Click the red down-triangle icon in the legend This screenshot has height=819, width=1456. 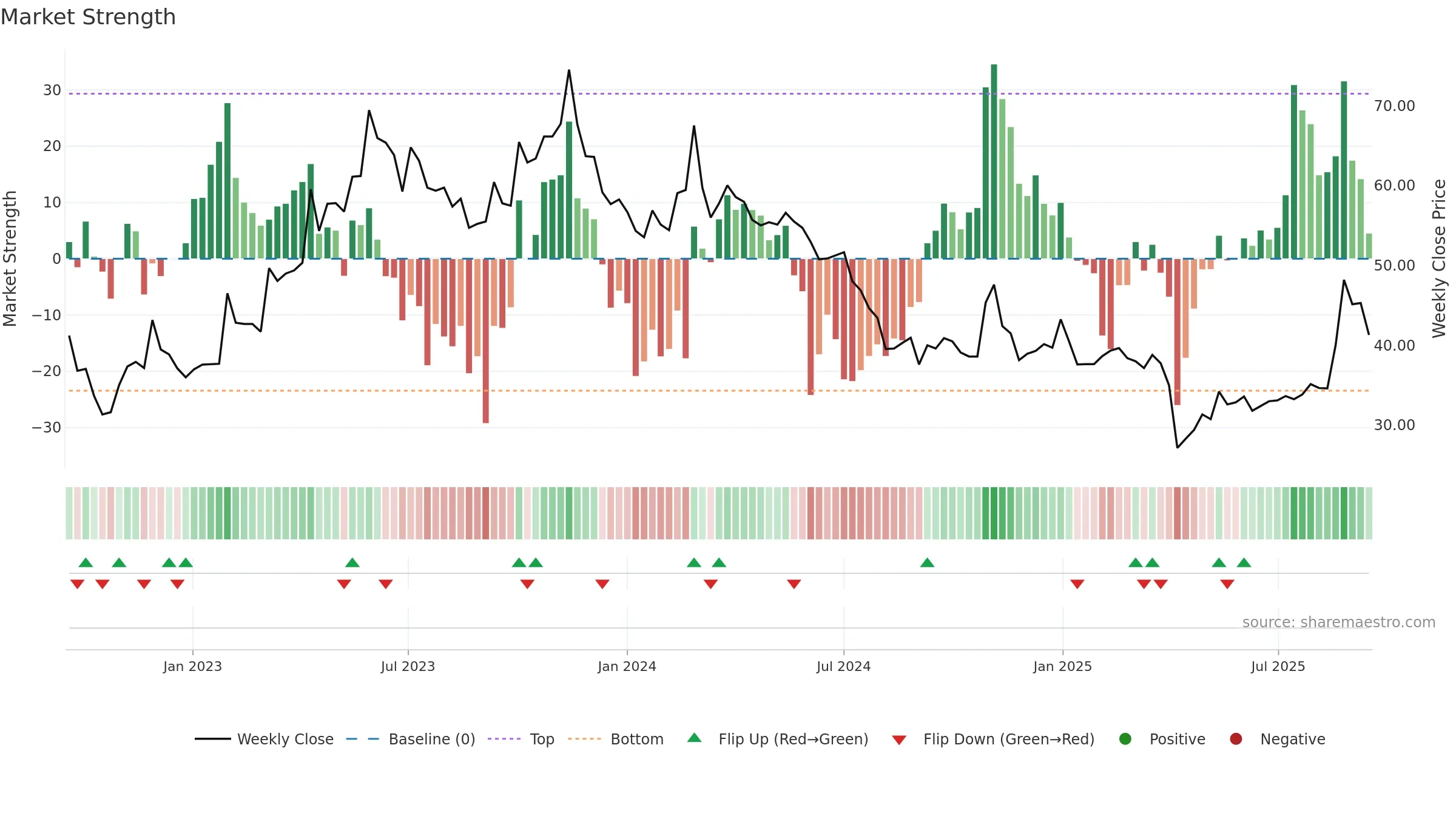(899, 740)
